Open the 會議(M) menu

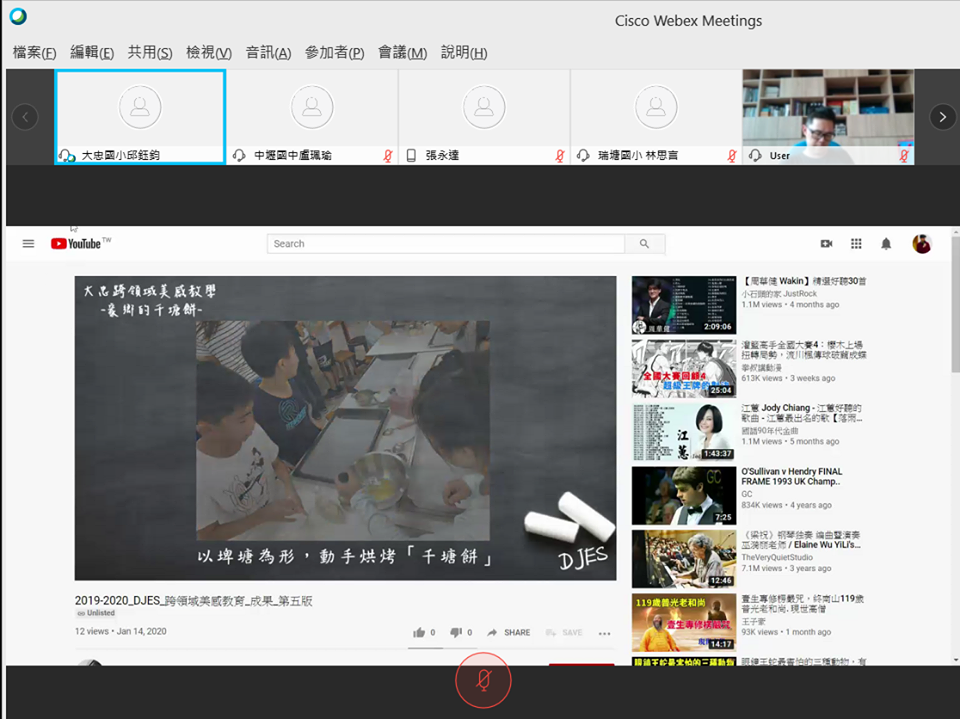coord(402,53)
